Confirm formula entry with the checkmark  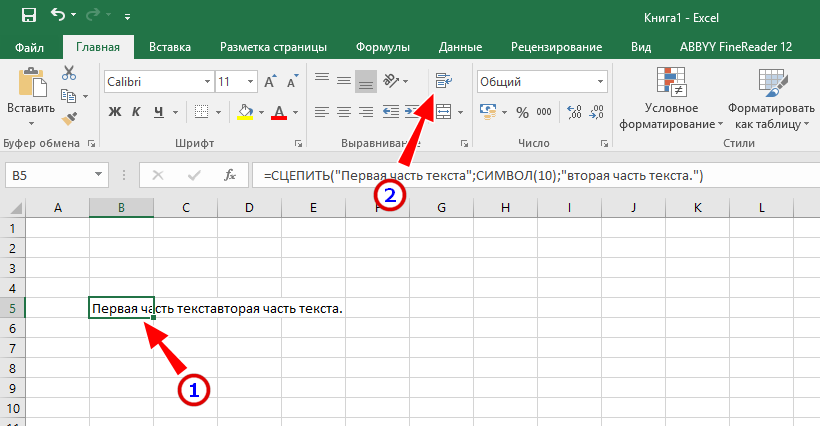[x=194, y=176]
